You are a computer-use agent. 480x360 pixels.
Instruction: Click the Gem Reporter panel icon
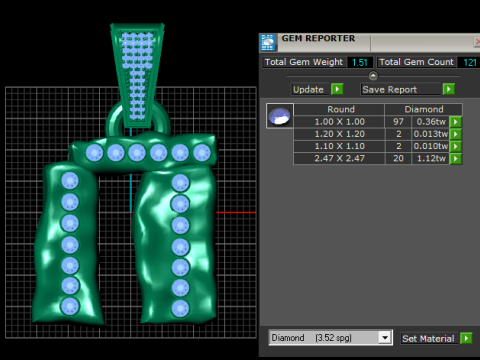coord(268,42)
